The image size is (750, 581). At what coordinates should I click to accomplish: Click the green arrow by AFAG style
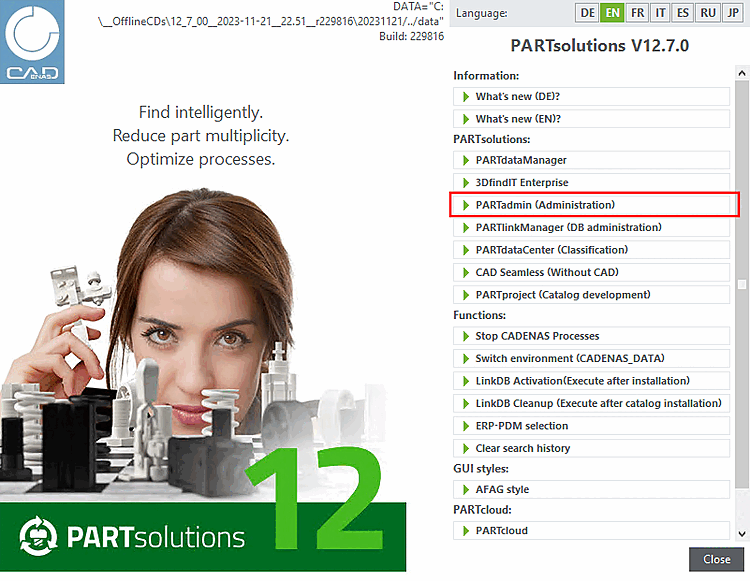(x=466, y=490)
